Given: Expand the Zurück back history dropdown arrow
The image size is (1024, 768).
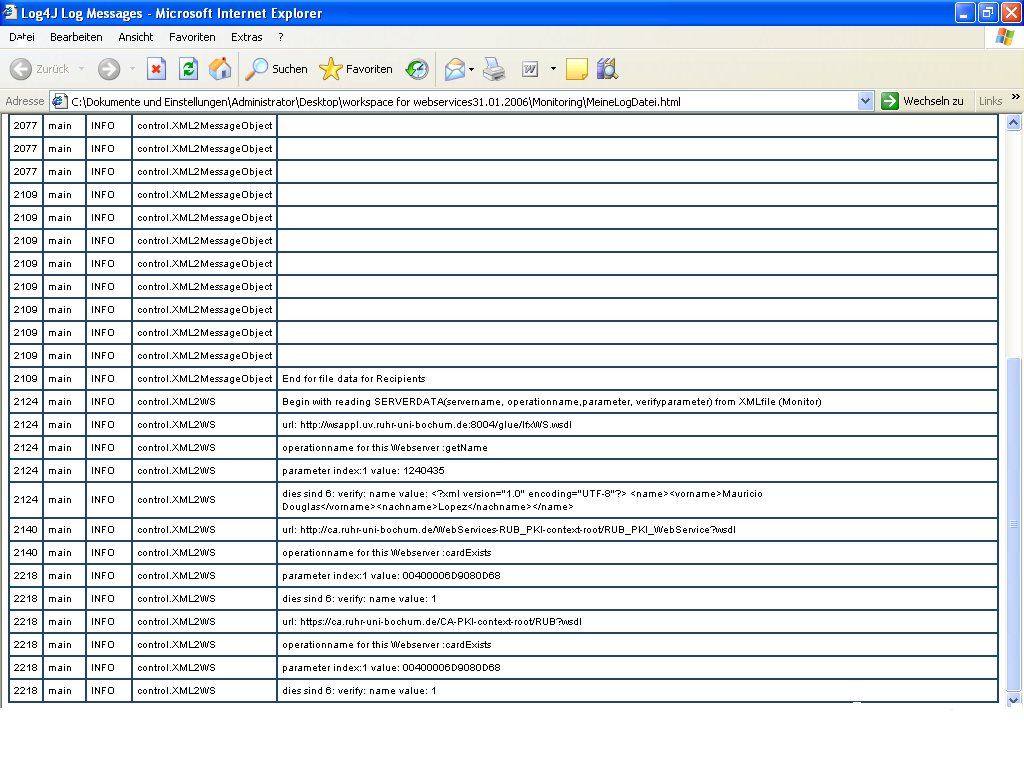Looking at the screenshot, I should [x=82, y=69].
